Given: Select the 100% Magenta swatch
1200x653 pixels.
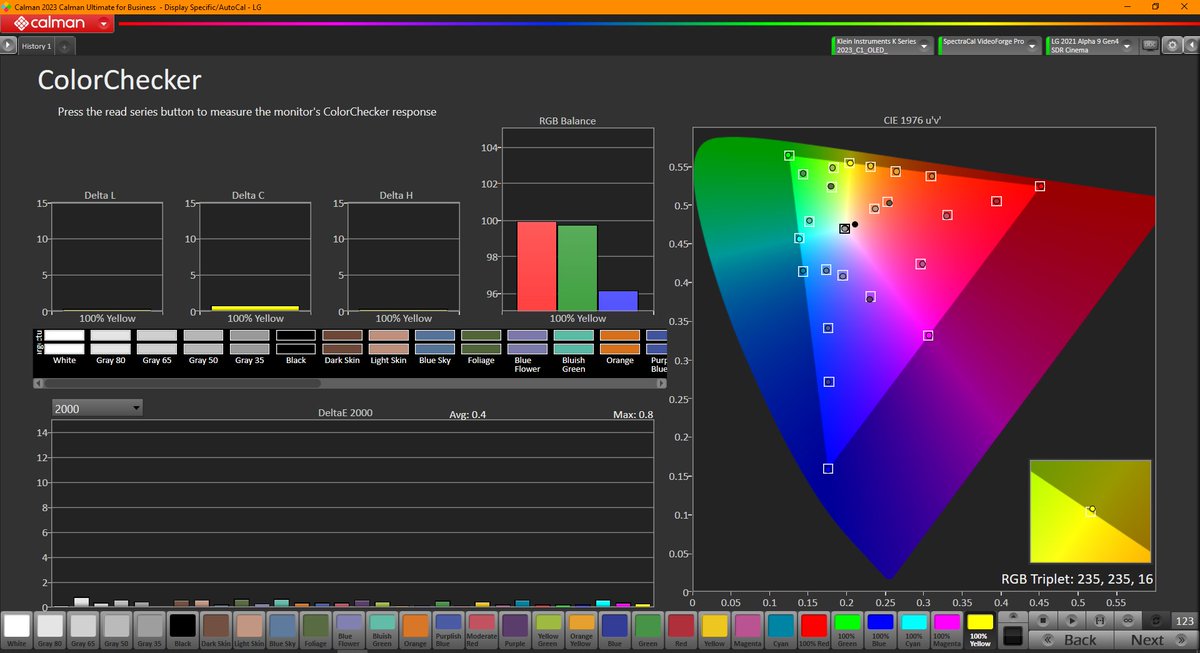Looking at the screenshot, I should click(x=947, y=630).
